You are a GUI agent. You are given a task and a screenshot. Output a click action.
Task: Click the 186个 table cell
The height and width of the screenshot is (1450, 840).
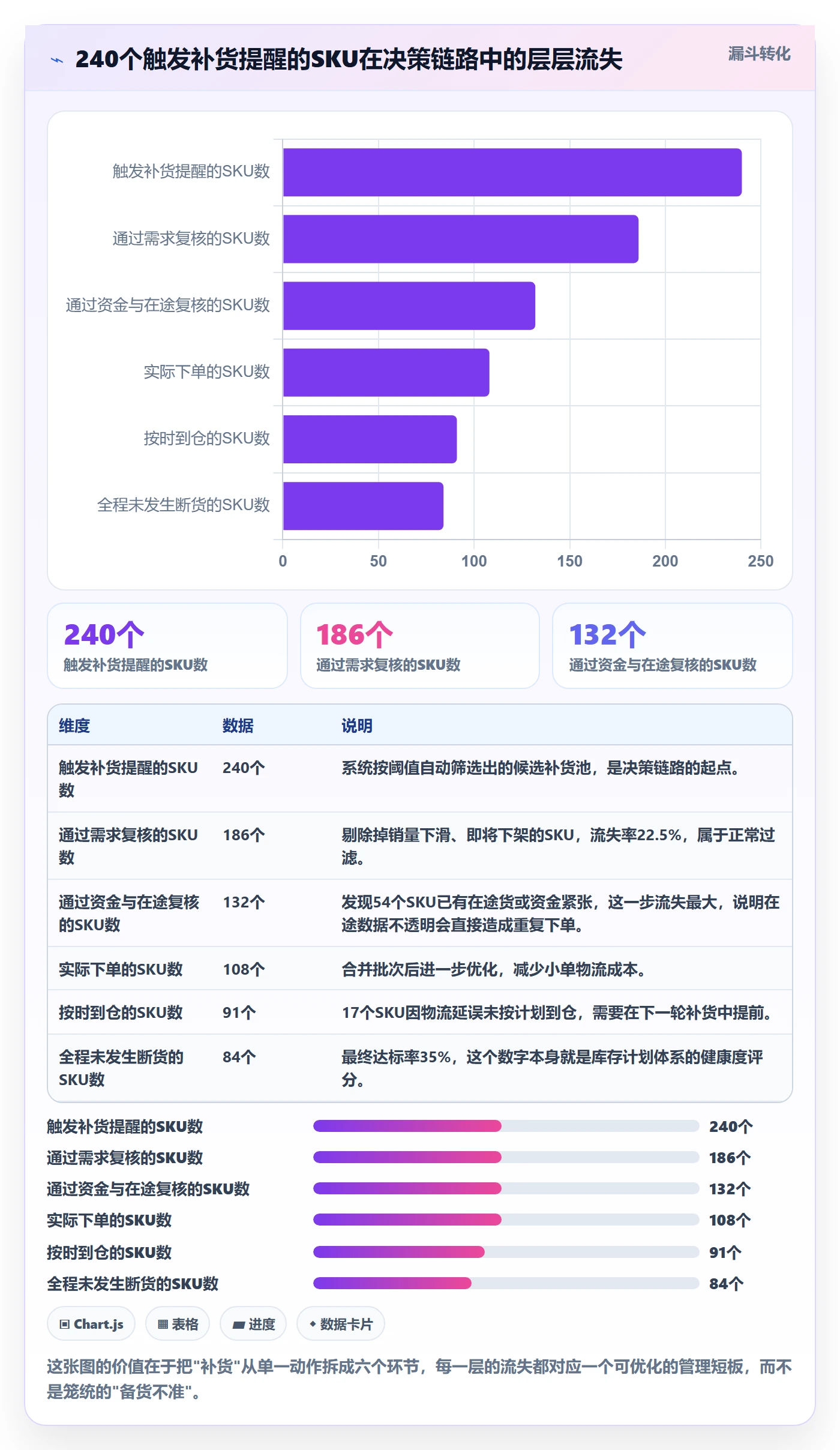coord(244,835)
